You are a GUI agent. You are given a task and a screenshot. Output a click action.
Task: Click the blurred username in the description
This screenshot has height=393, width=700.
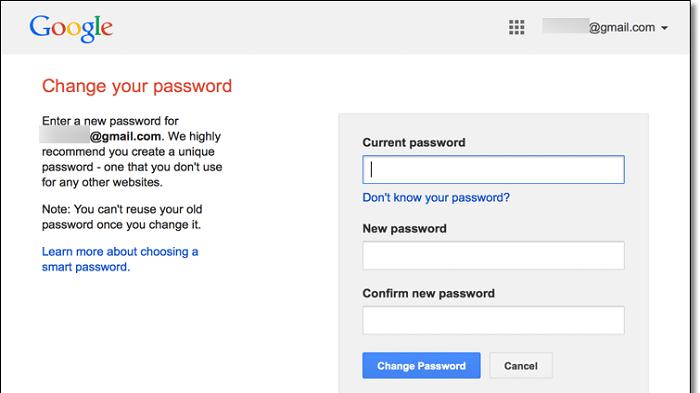(x=65, y=135)
